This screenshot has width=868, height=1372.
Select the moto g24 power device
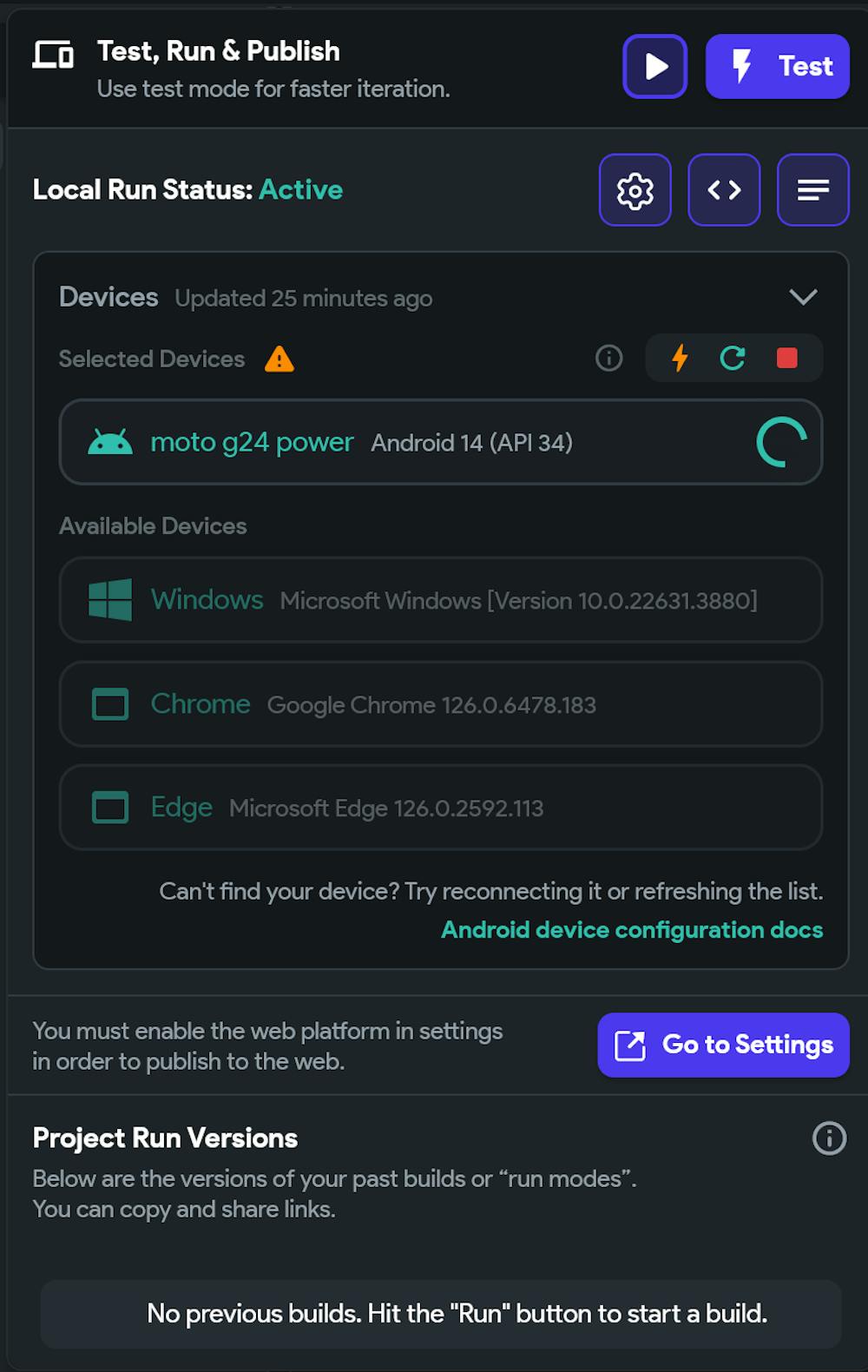point(252,443)
